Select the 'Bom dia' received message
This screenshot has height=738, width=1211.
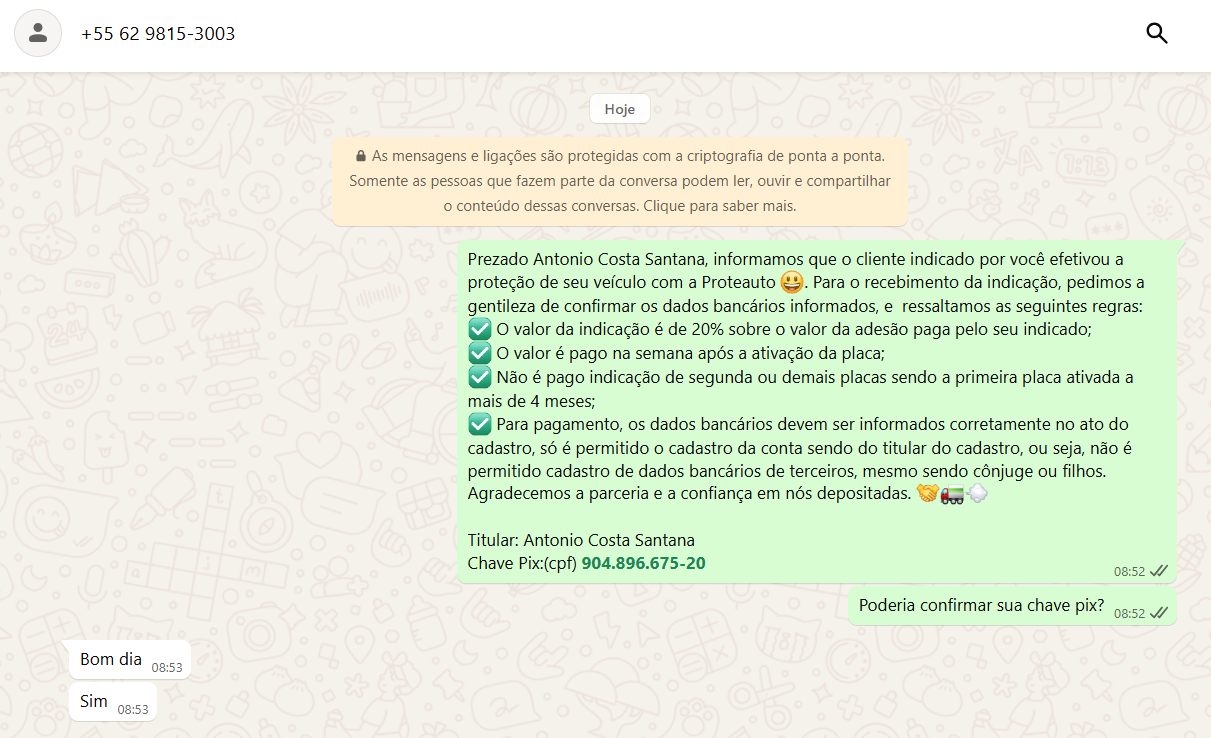click(x=111, y=659)
